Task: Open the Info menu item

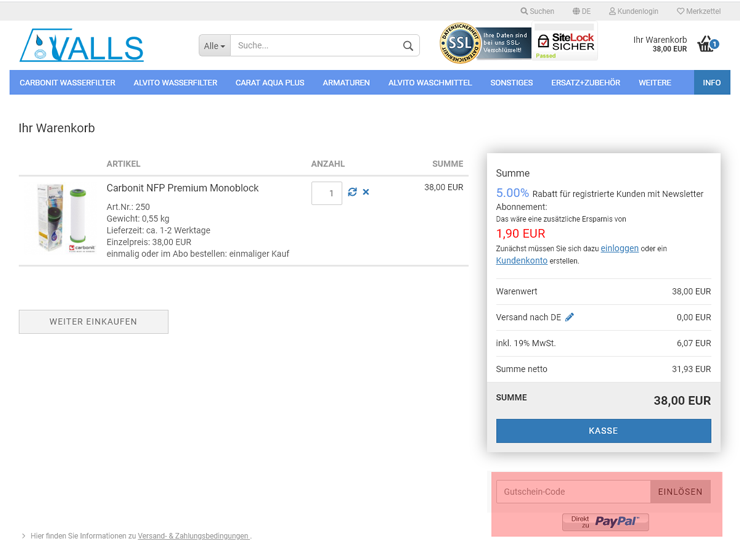Action: tap(712, 83)
